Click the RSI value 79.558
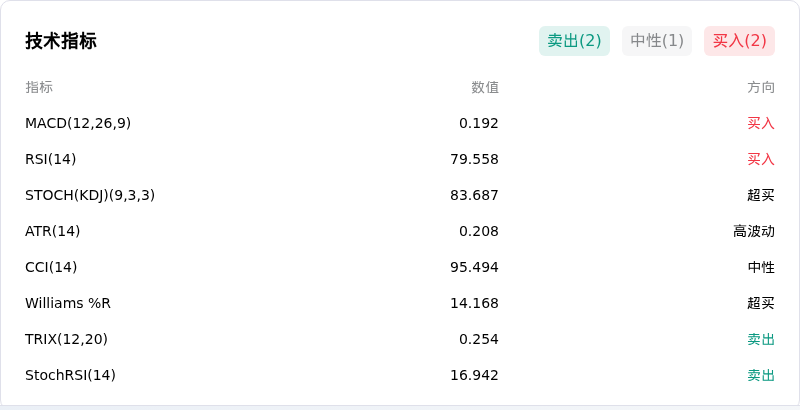 click(474, 159)
